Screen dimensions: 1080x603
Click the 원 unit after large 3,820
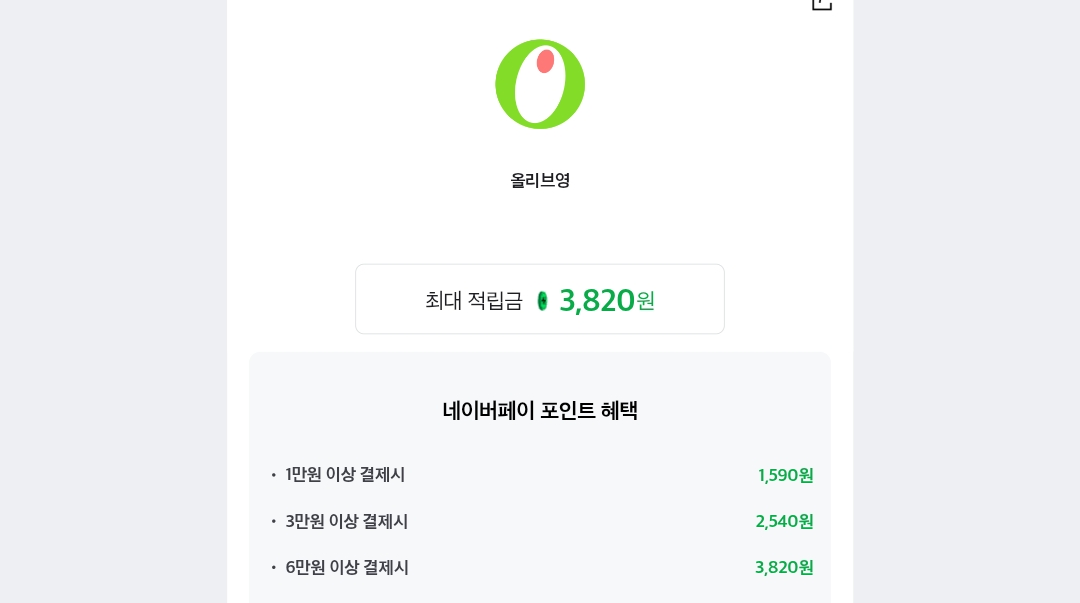click(x=646, y=300)
